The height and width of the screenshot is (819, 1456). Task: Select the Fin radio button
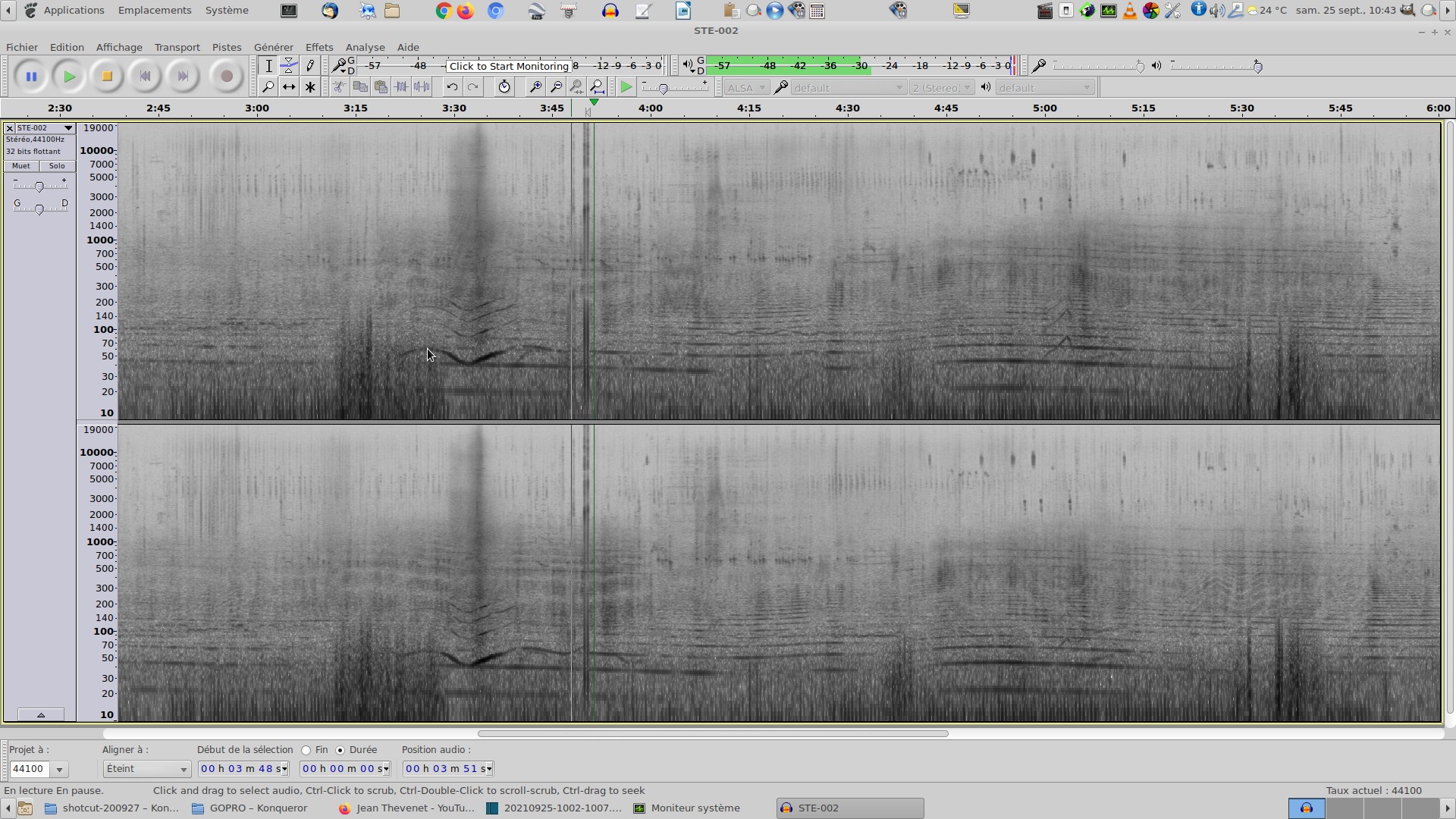tap(306, 750)
